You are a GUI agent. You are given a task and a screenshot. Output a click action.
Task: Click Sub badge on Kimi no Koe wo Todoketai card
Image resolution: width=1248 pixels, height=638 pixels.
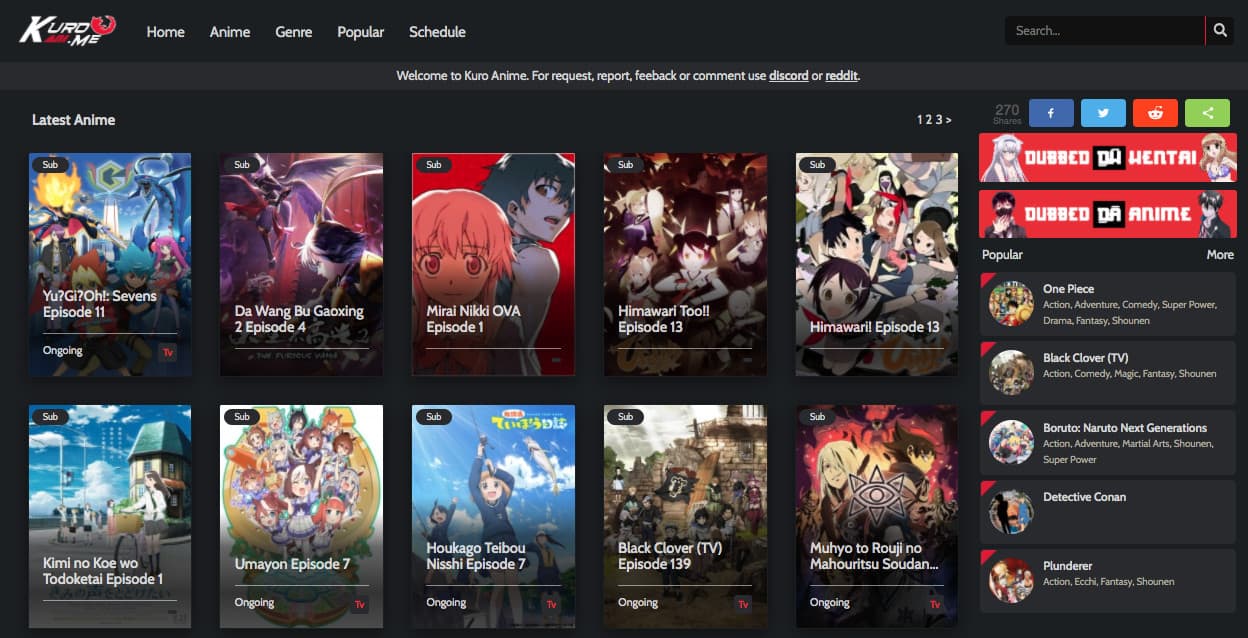[x=50, y=417]
